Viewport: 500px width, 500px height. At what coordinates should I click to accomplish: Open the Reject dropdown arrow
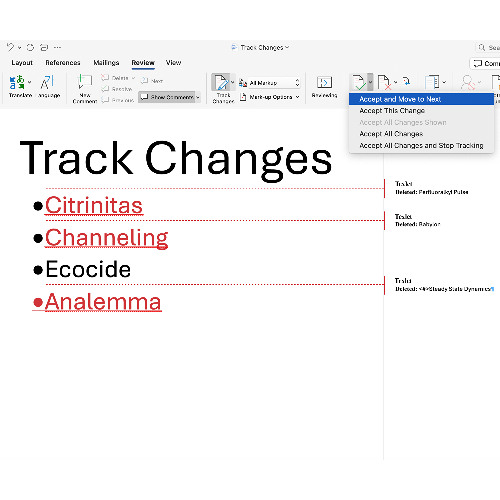[x=395, y=82]
